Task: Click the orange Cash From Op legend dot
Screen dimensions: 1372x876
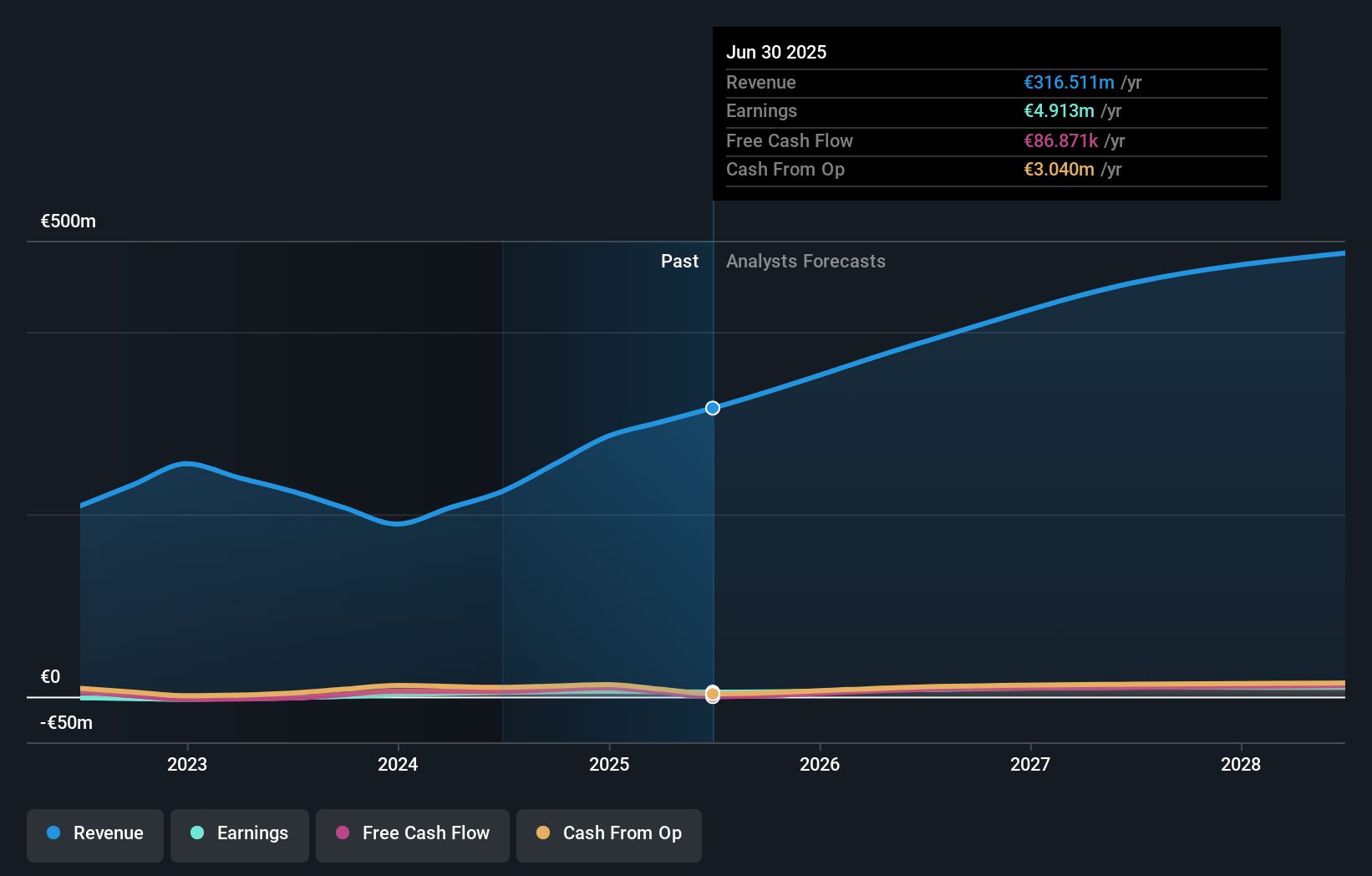Action: pos(543,833)
